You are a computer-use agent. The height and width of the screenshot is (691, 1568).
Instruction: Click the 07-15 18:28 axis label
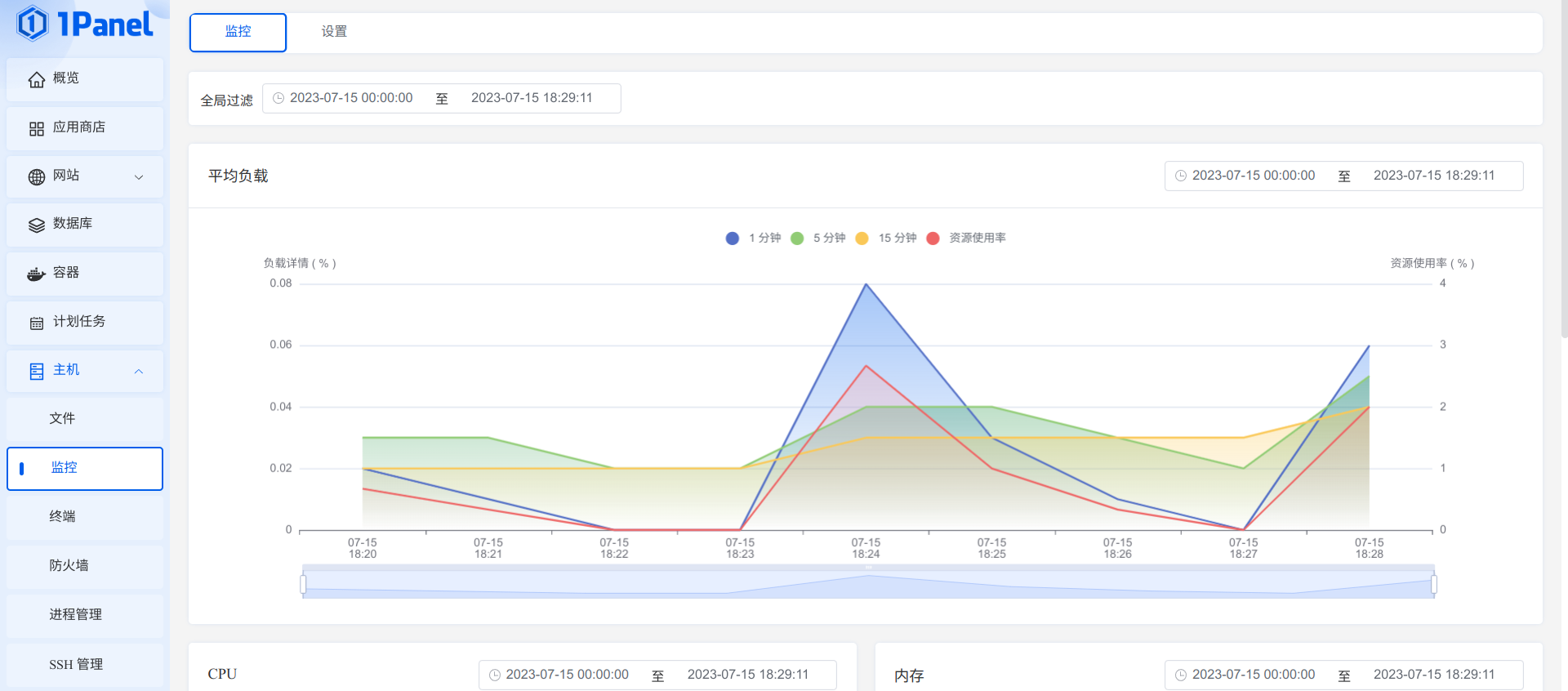[1370, 549]
